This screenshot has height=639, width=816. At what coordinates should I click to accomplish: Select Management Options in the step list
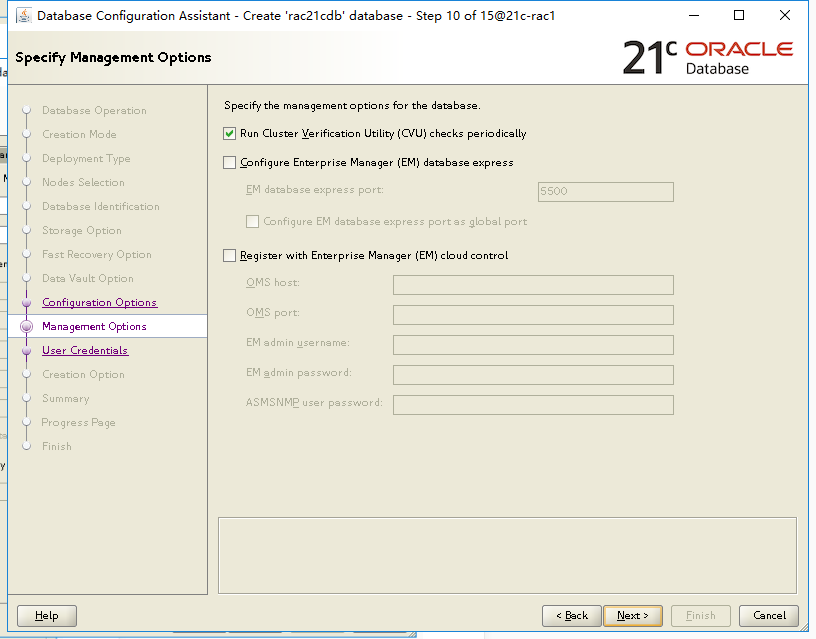coord(94,326)
